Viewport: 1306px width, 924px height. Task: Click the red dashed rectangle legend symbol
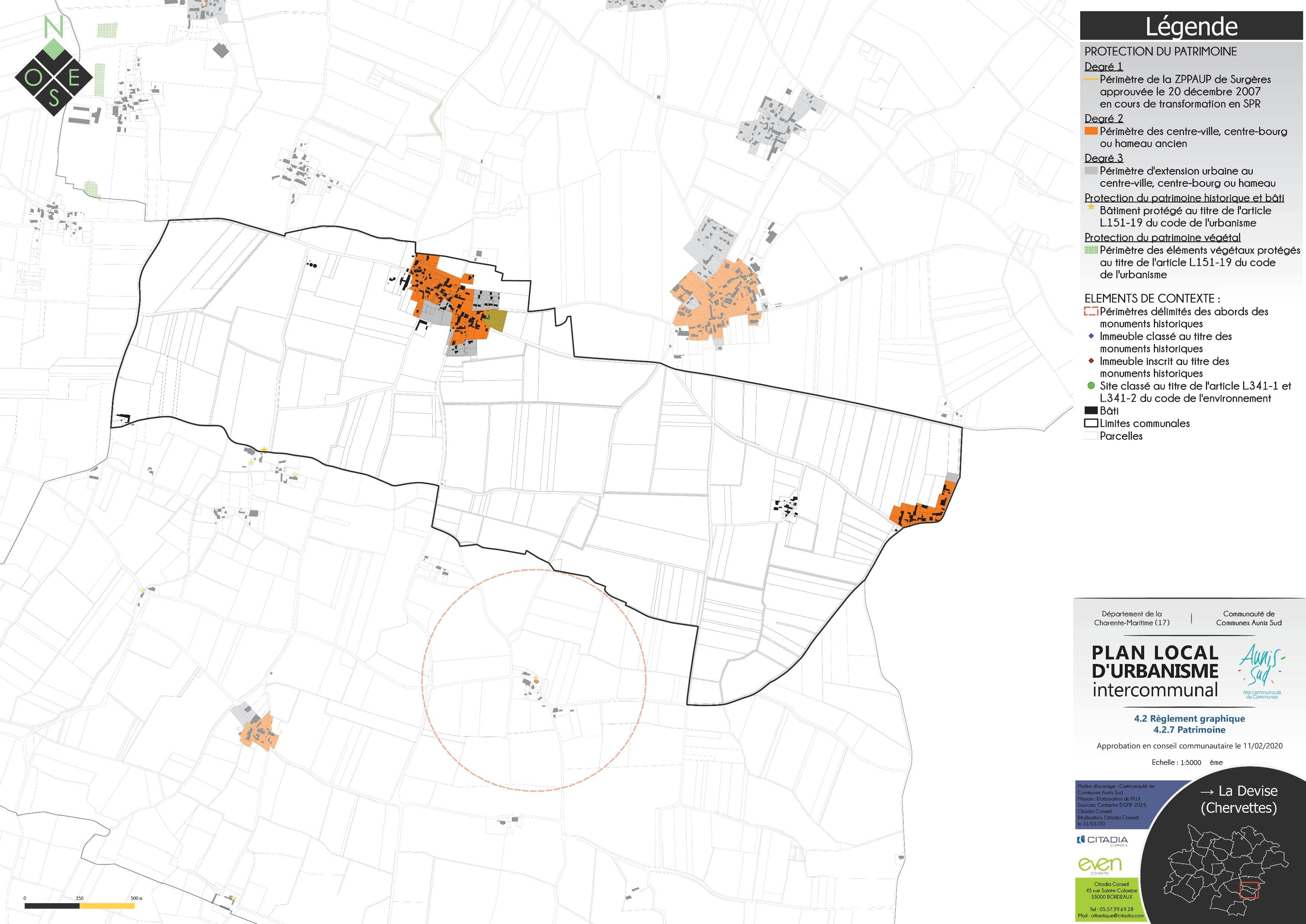pyautogui.click(x=1091, y=311)
